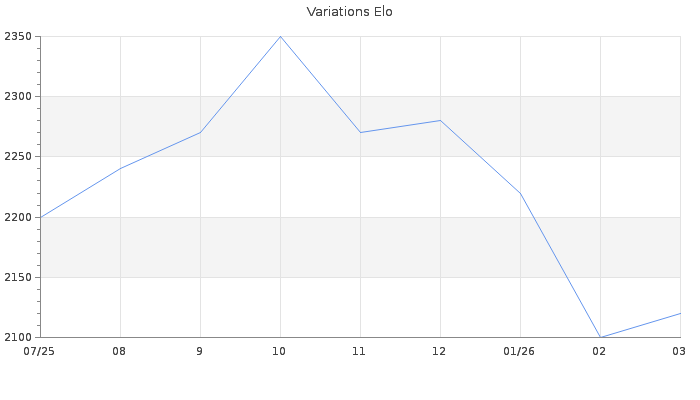This screenshot has height=400, width=700.
Task: Click the 12 x-axis label
Action: [440, 351]
